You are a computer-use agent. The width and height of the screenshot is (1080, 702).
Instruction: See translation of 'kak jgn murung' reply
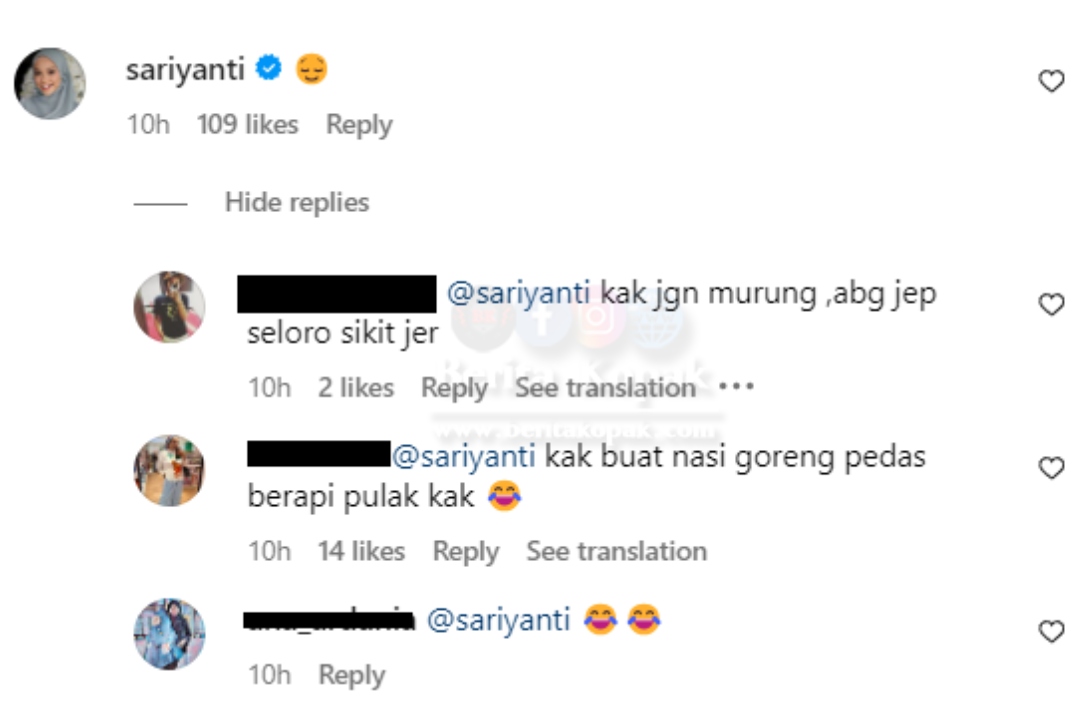coord(605,388)
